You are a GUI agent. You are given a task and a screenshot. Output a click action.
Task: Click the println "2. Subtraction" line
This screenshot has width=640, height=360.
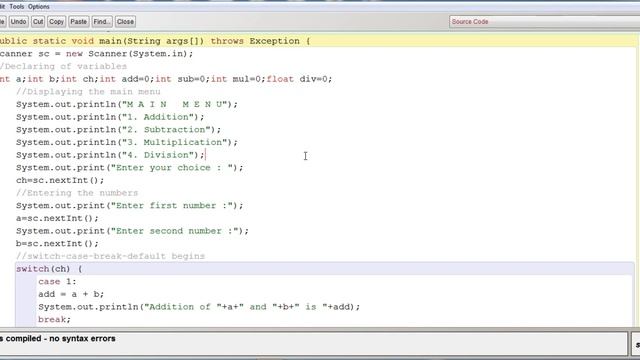(x=118, y=129)
